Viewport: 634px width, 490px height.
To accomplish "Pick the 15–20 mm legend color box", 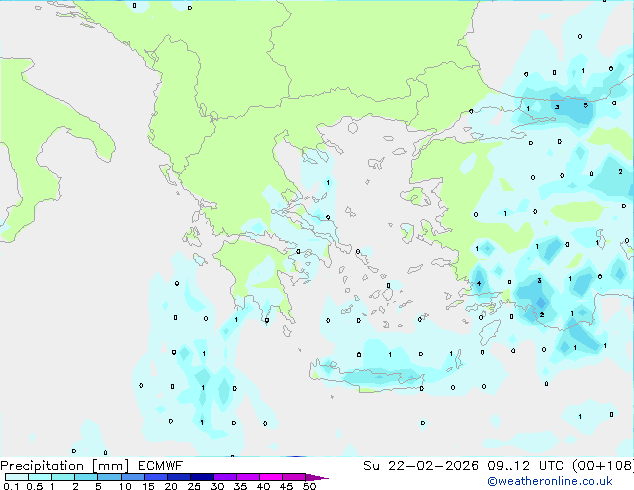I will click(x=156, y=477).
